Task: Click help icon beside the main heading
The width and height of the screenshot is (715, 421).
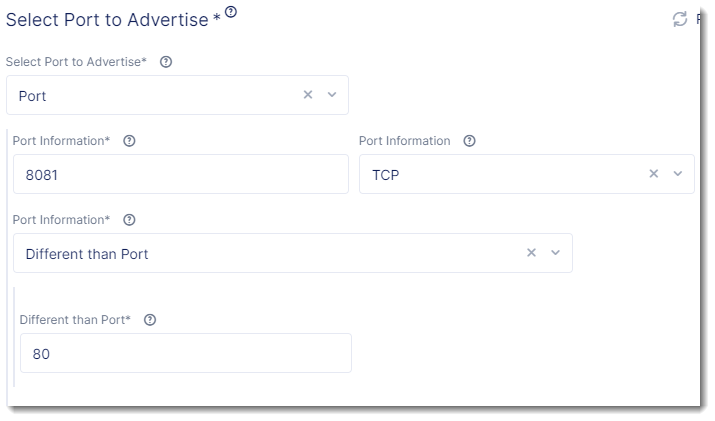Action: 231,12
